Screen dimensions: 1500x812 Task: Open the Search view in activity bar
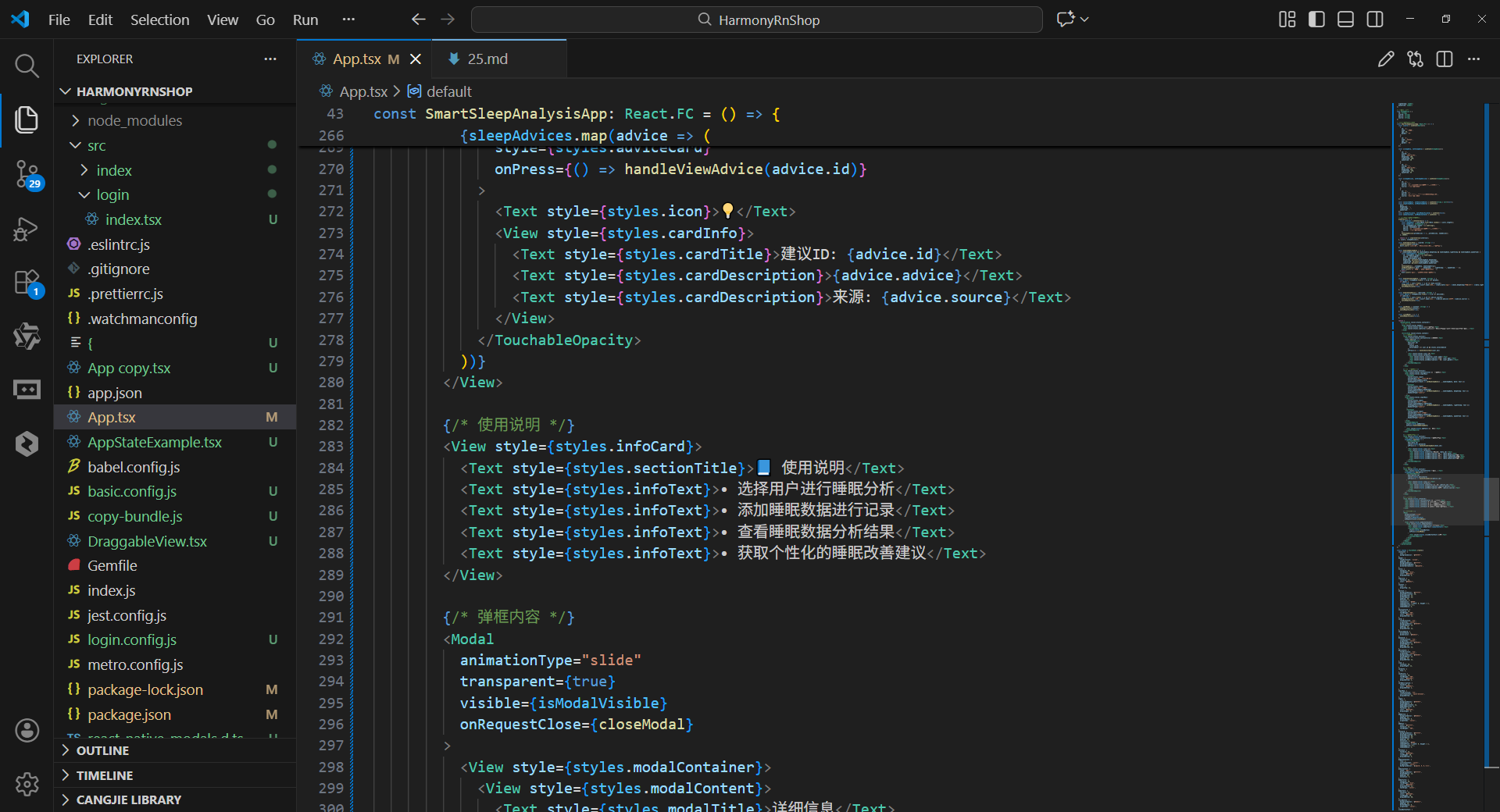[27, 66]
